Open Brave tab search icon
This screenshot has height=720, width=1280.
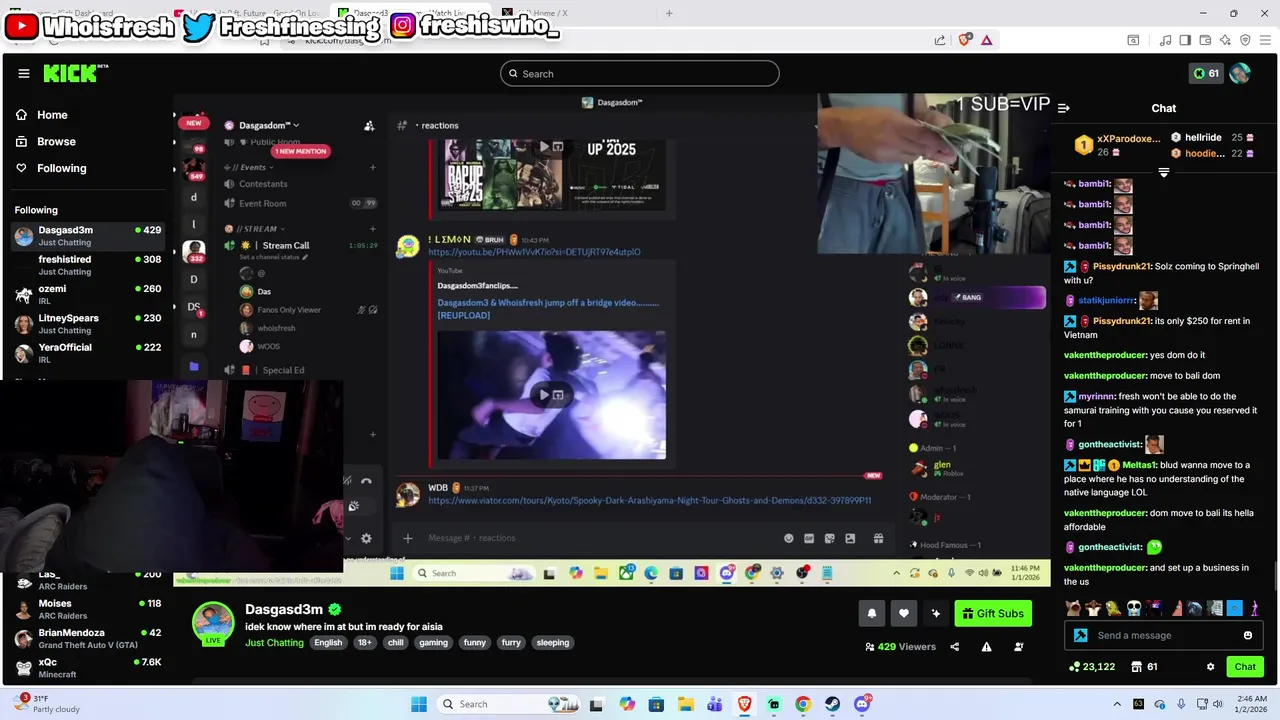(x=1133, y=40)
